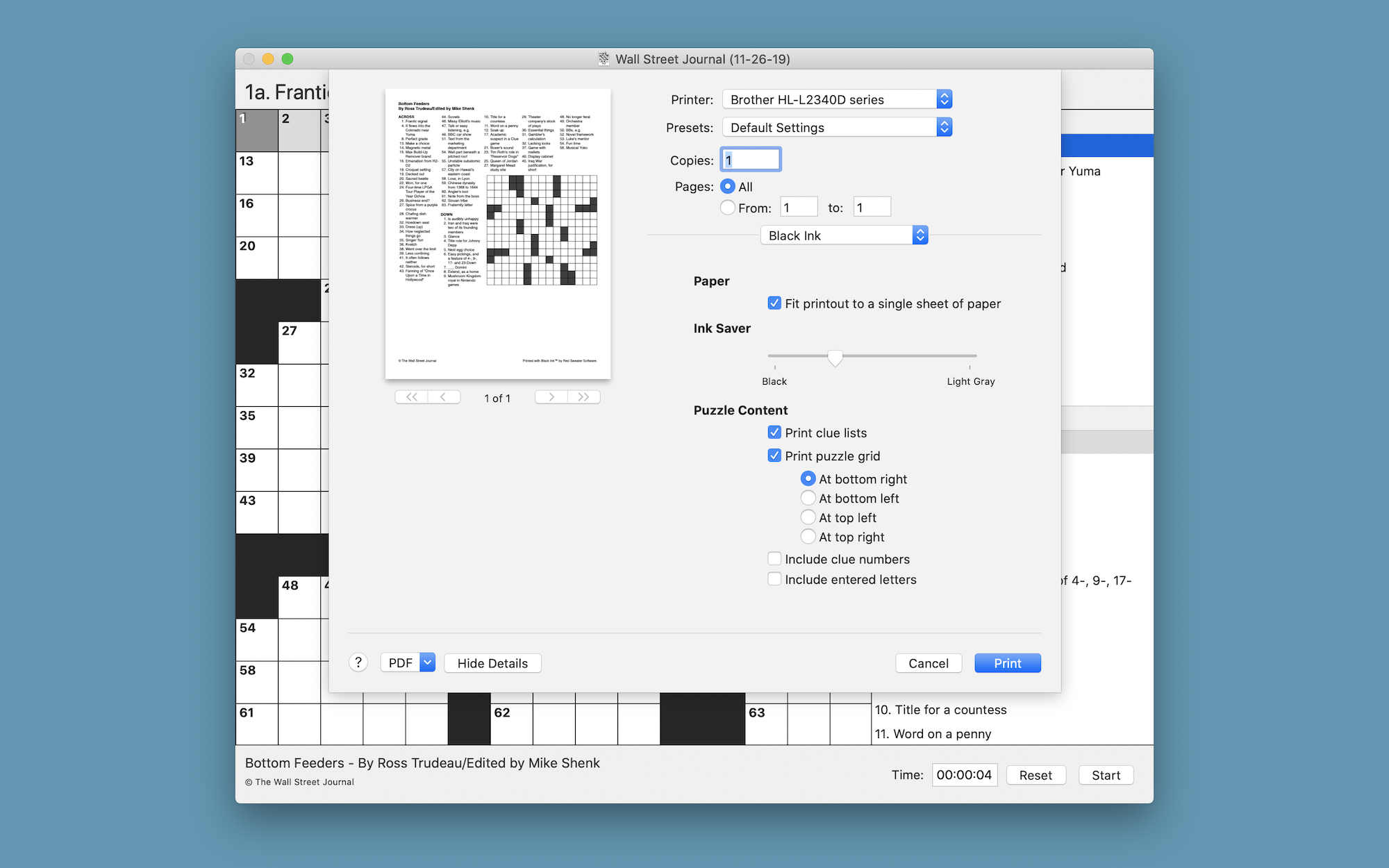This screenshot has width=1389, height=868.
Task: Select At top left radio button
Action: [x=807, y=517]
